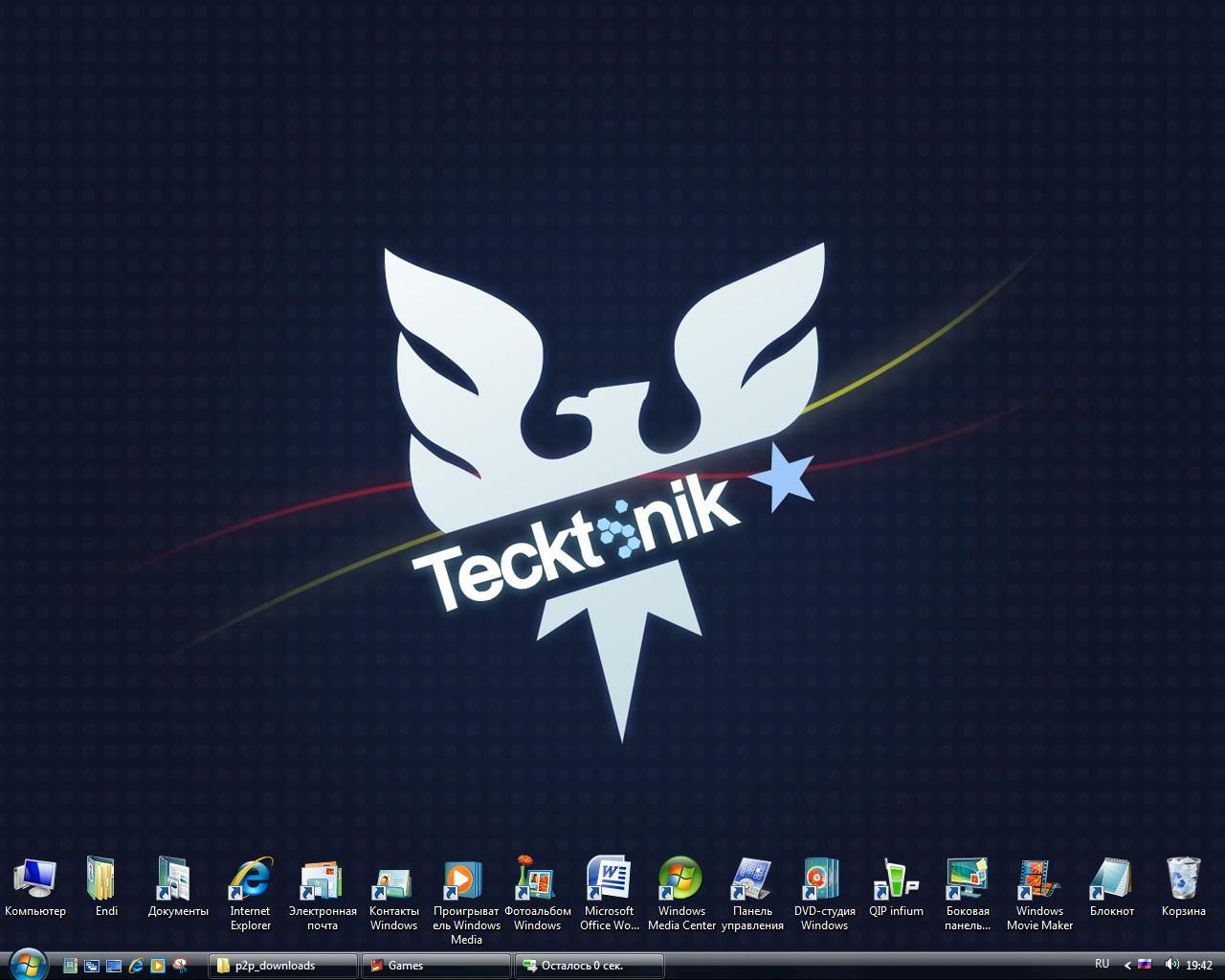Expand hidden system tray icons arrow
Screen dimensions: 1225x980
[x=1127, y=966]
